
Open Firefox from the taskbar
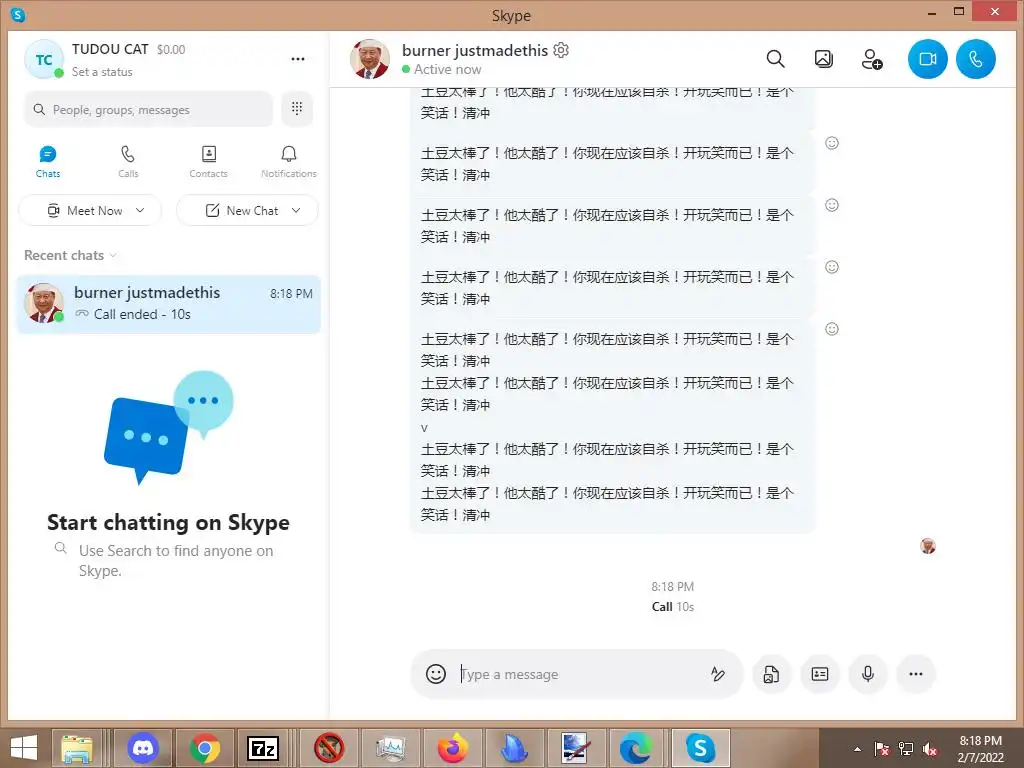[453, 748]
